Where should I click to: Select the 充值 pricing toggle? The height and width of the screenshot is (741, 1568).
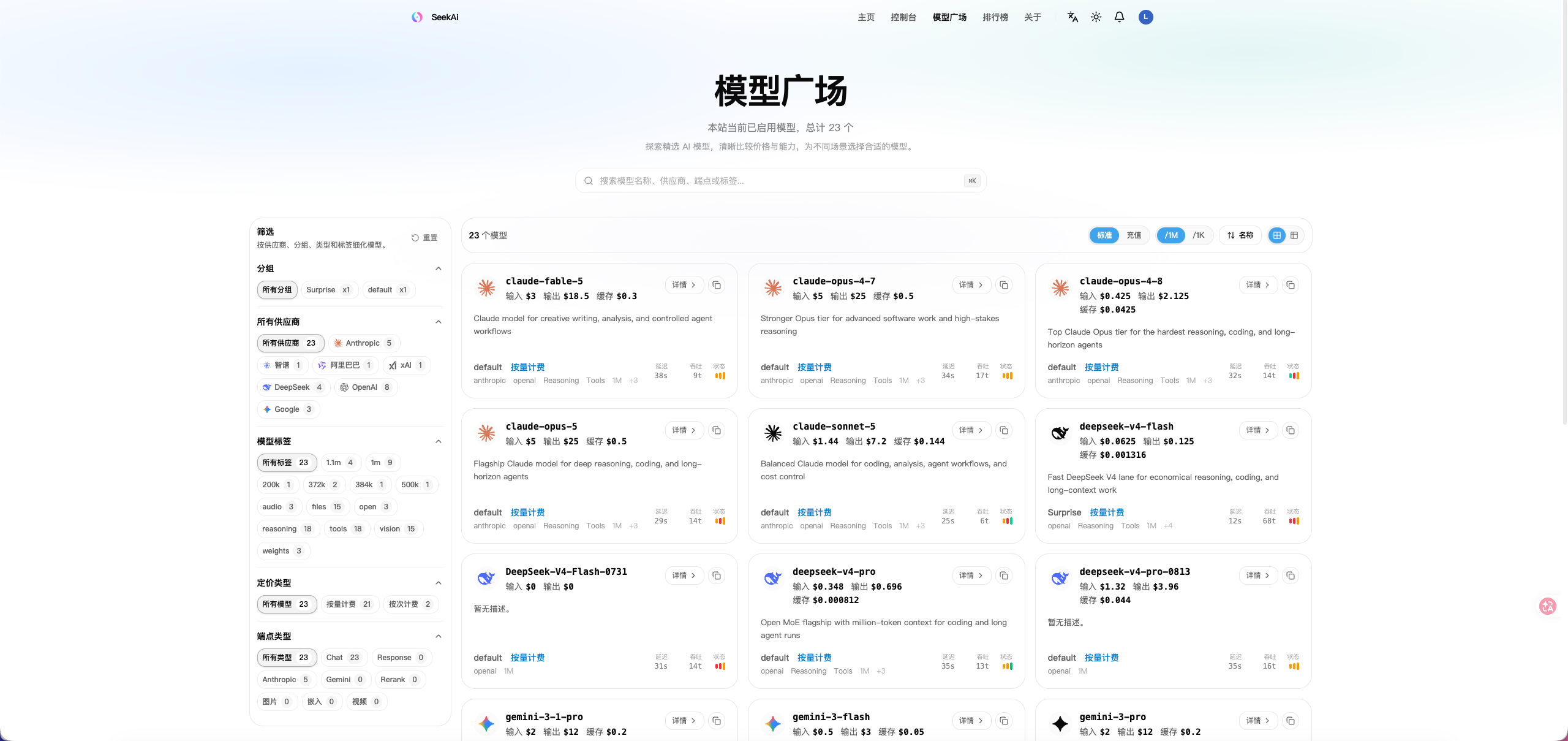click(1134, 235)
